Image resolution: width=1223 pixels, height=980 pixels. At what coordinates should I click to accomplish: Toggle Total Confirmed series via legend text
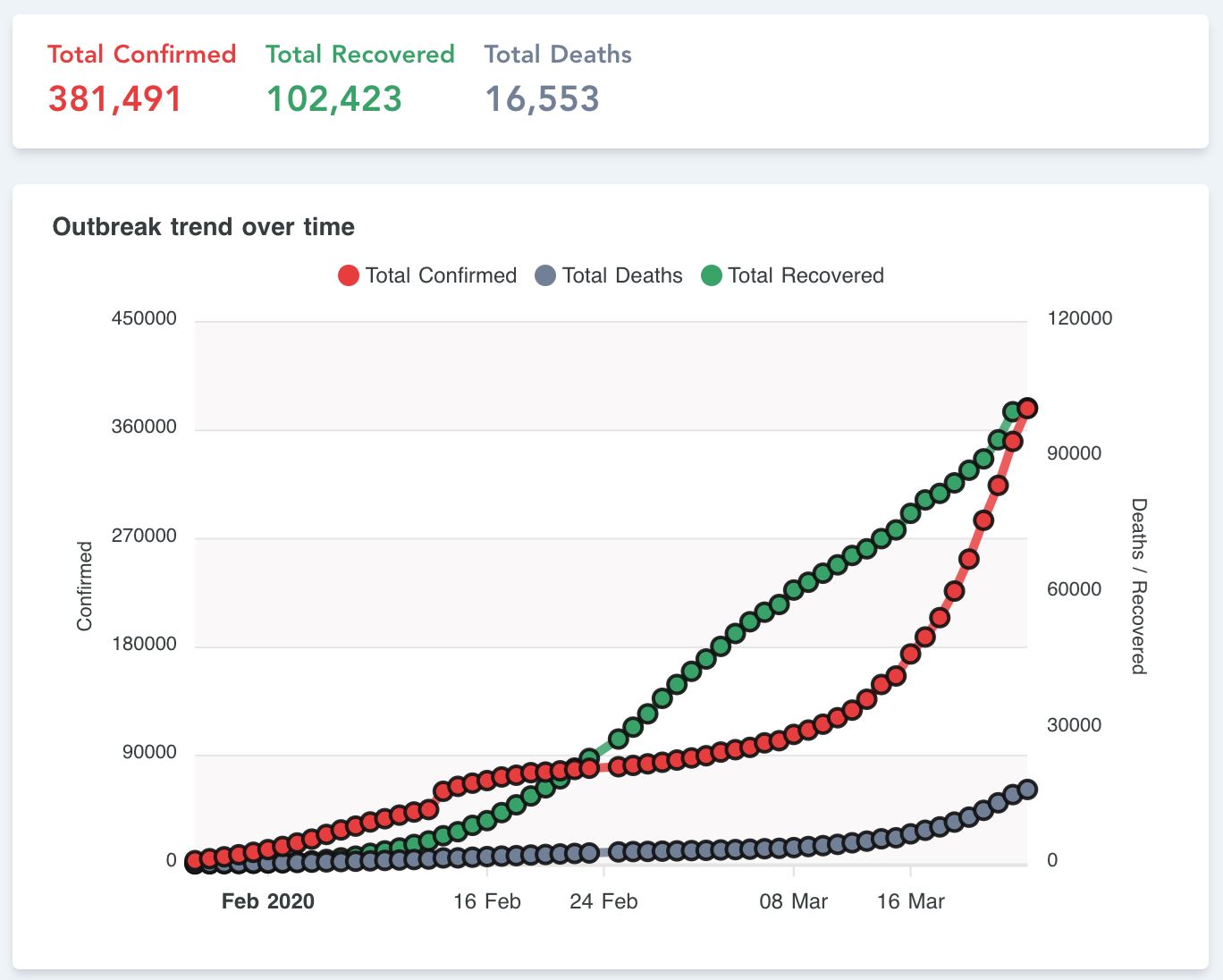pyautogui.click(x=441, y=275)
